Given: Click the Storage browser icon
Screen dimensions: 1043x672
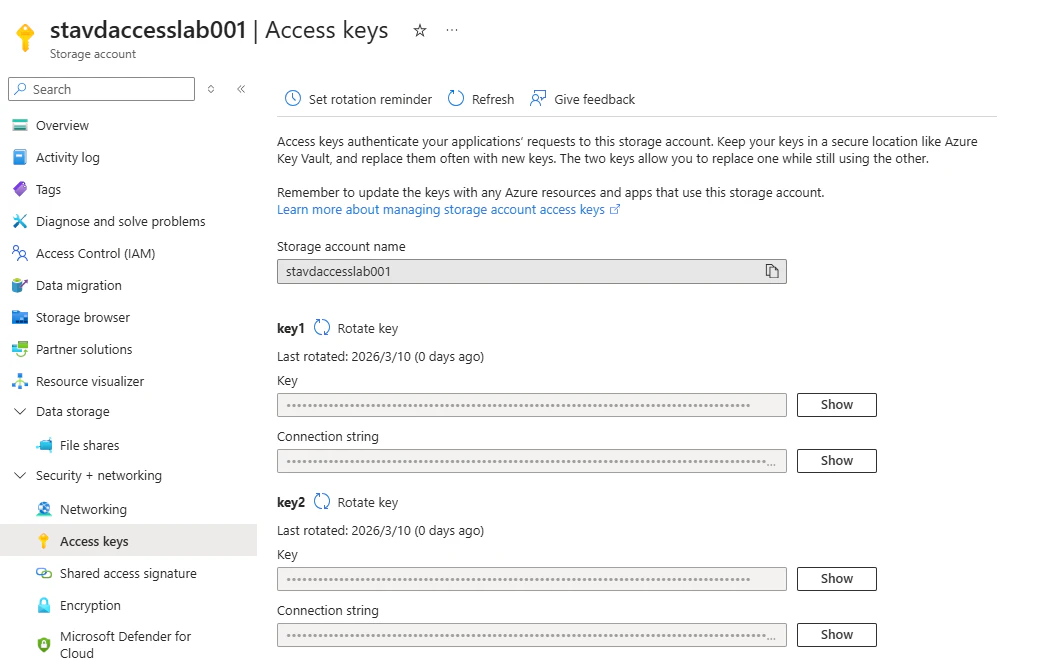Looking at the screenshot, I should coord(20,317).
